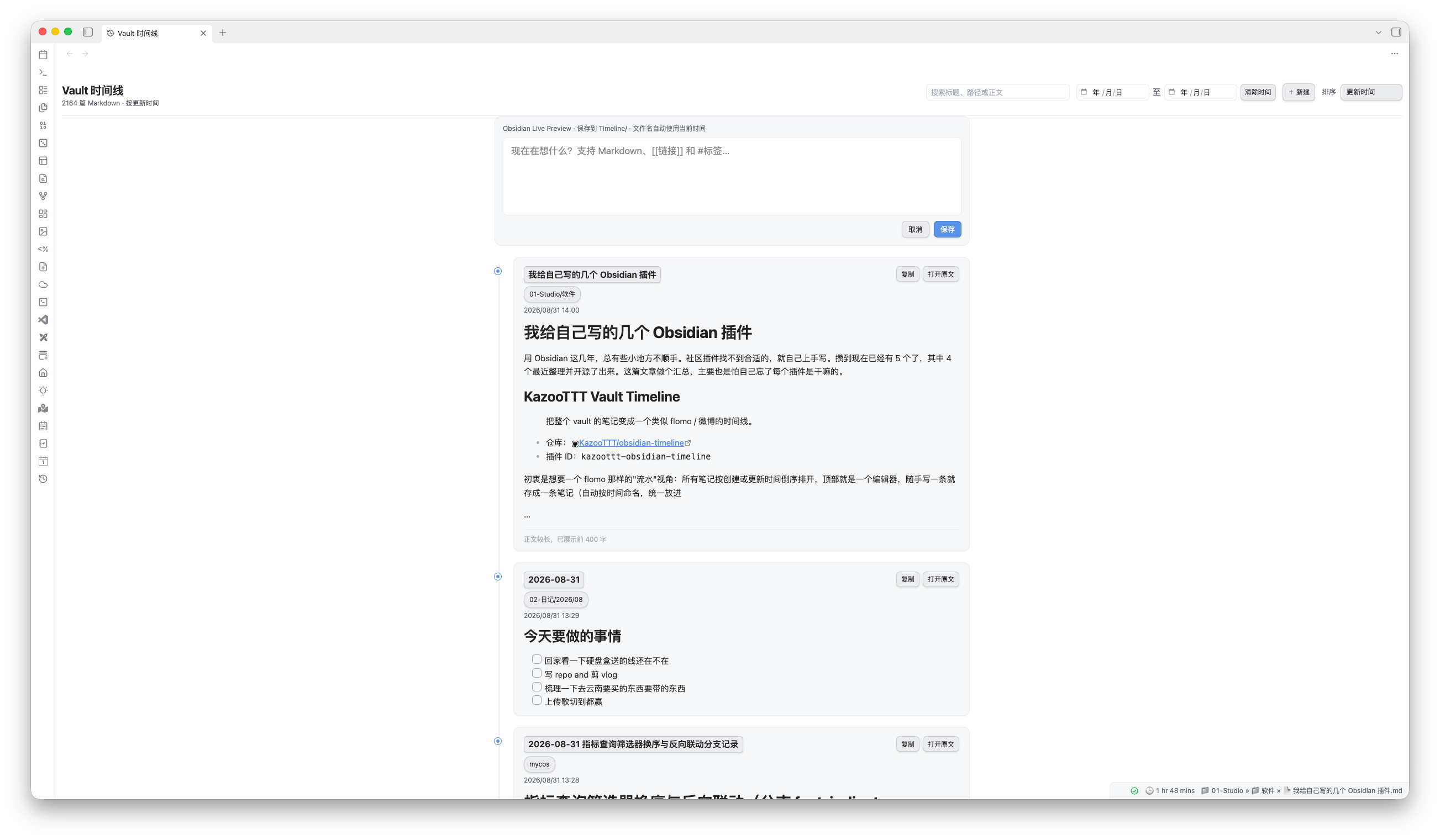Click into the 现在在想什么 editor text area
This screenshot has width=1440, height=840.
pos(732,177)
